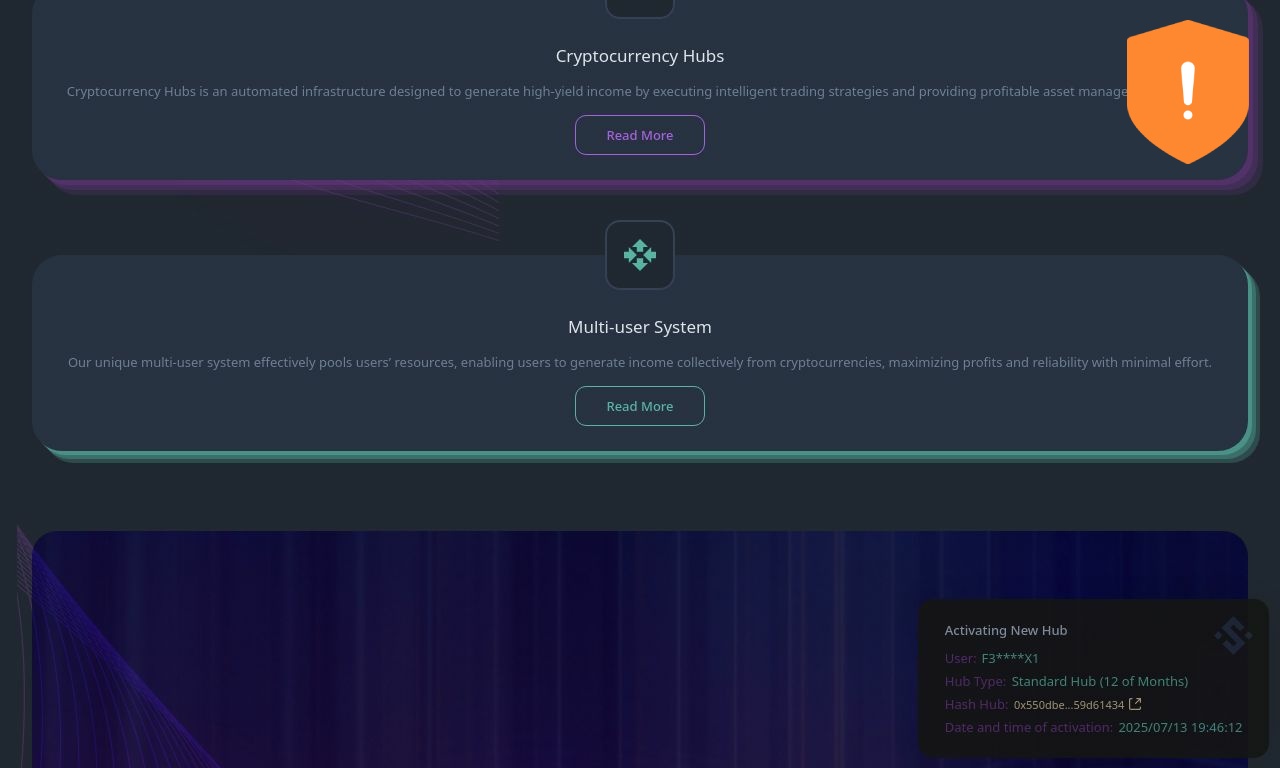1280x768 pixels.
Task: Click the partially visible icon above Cryptocurrency Hubs
Action: (x=640, y=8)
